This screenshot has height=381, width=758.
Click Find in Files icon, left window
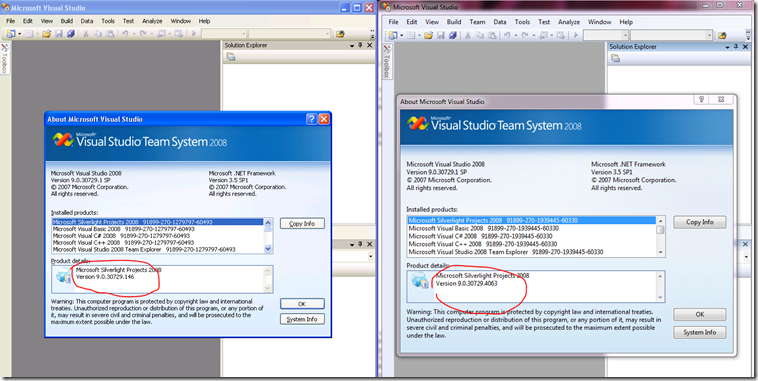tap(340, 34)
